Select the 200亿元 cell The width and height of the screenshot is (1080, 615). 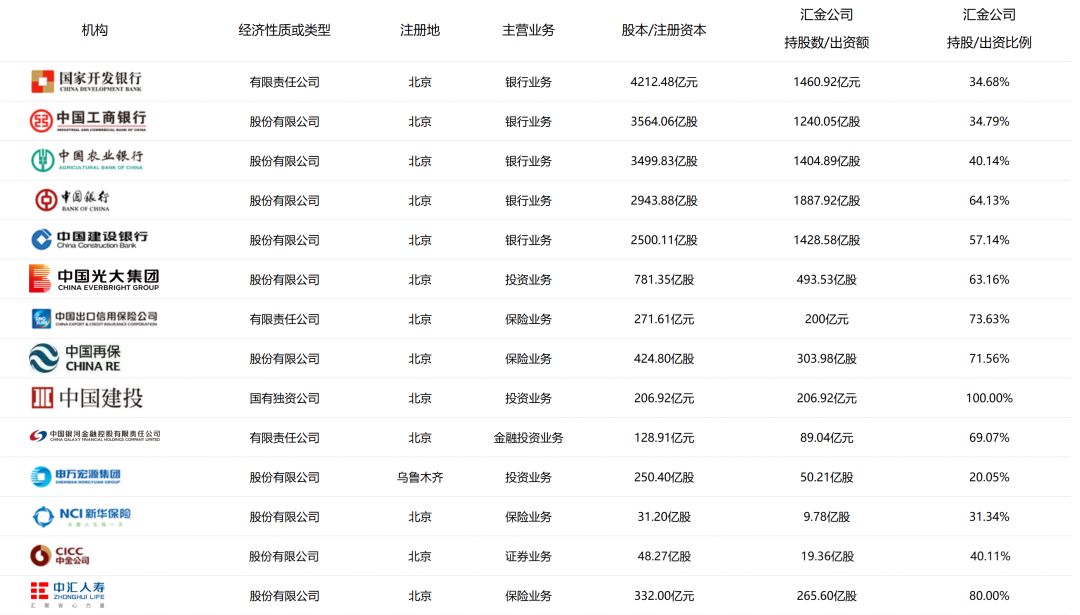pyautogui.click(x=827, y=319)
